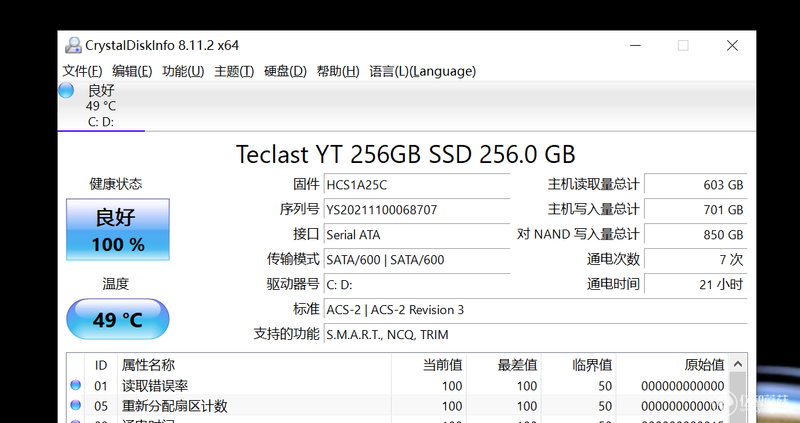The width and height of the screenshot is (800, 423).
Task: Click the 固件 label
Action: click(306, 184)
